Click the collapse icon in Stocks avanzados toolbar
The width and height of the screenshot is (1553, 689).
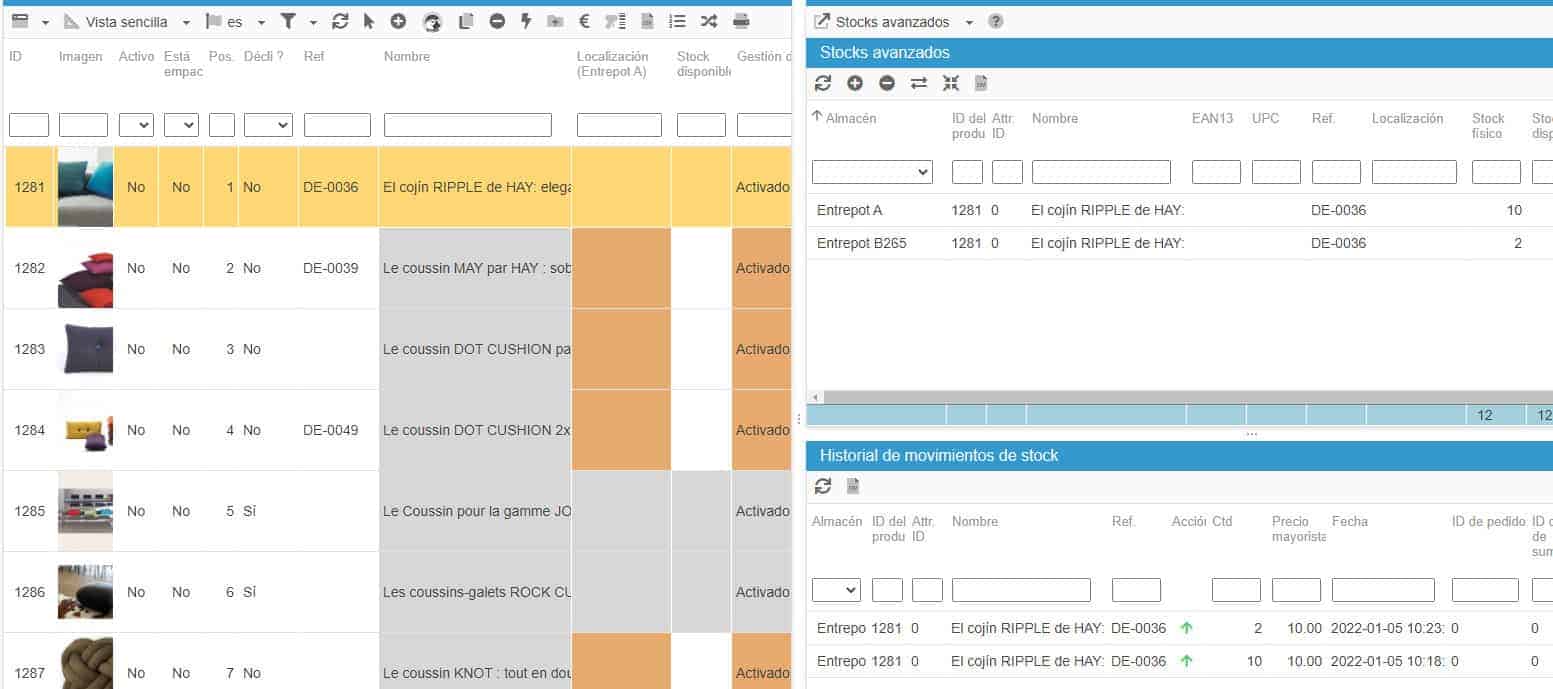(950, 83)
